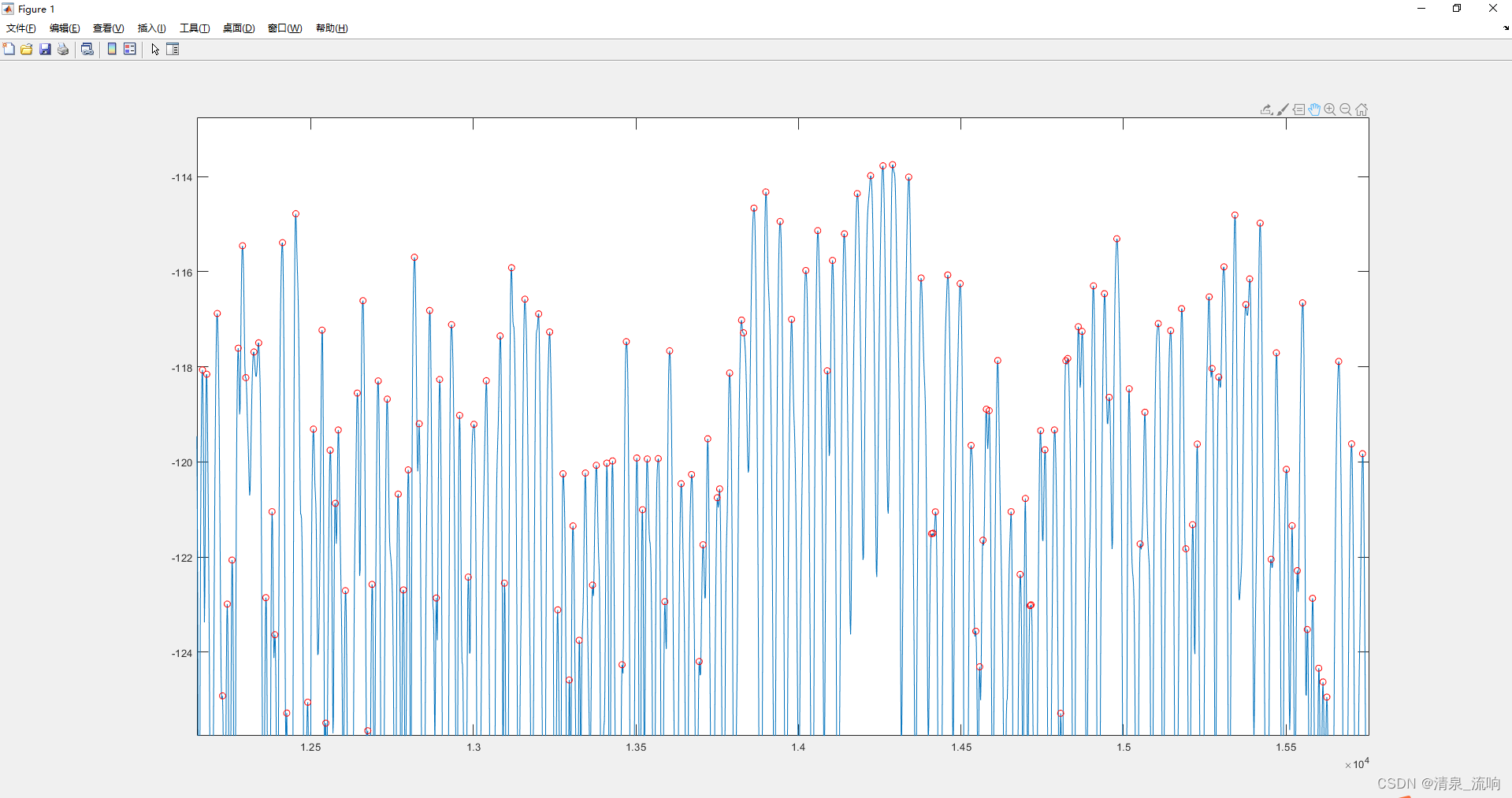1512x798 pixels.
Task: Click the x-axis label 1.3
Action: pos(474,747)
